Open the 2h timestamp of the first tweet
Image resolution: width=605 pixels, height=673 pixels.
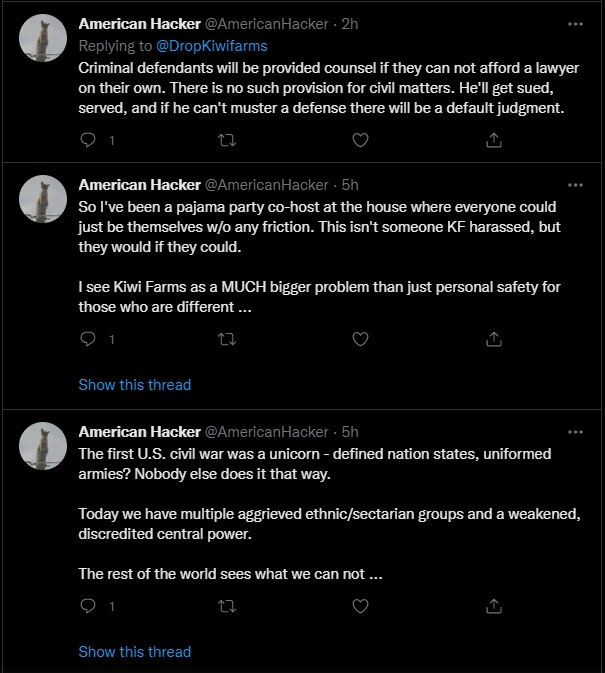[x=350, y=23]
